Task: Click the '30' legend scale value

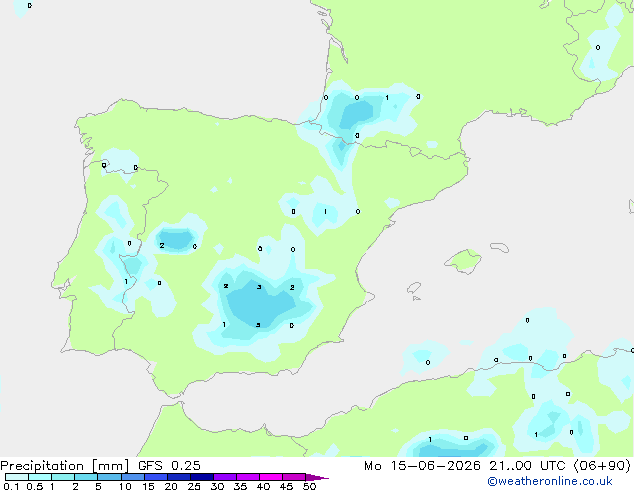Action: 217,486
